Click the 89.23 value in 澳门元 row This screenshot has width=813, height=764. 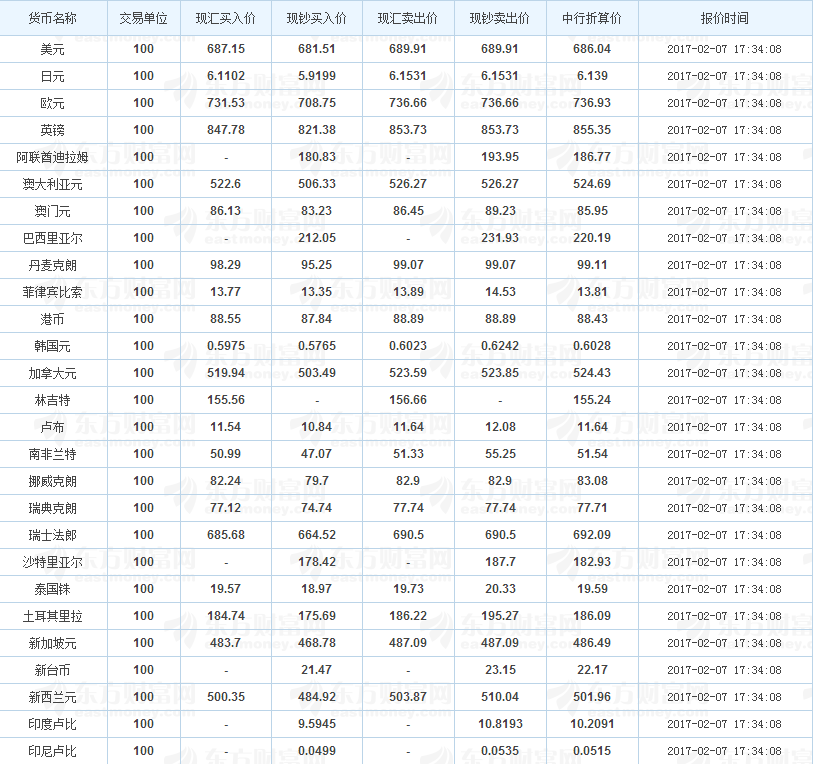500,211
